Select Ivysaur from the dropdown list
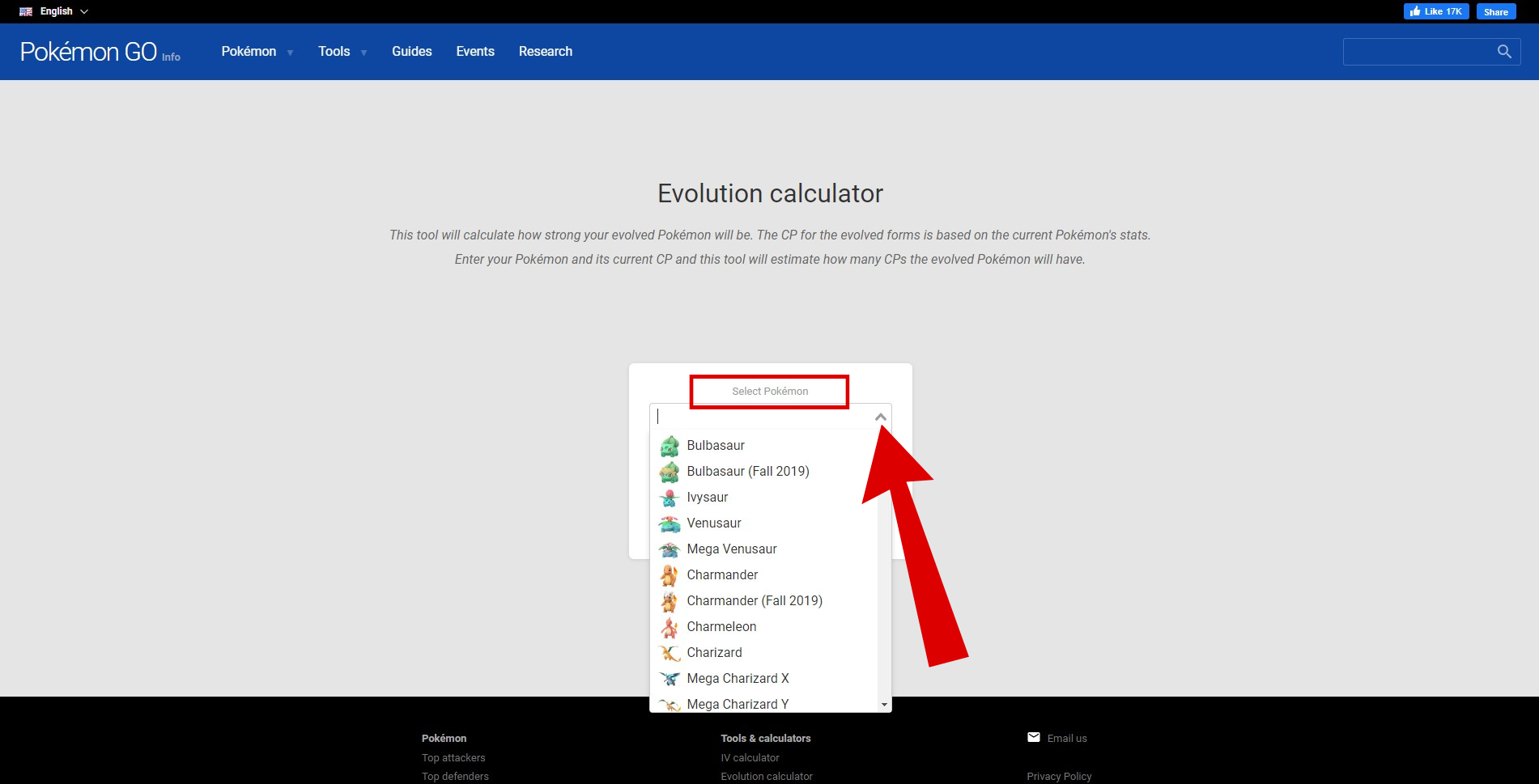The width and height of the screenshot is (1539, 784). pyautogui.click(x=763, y=497)
